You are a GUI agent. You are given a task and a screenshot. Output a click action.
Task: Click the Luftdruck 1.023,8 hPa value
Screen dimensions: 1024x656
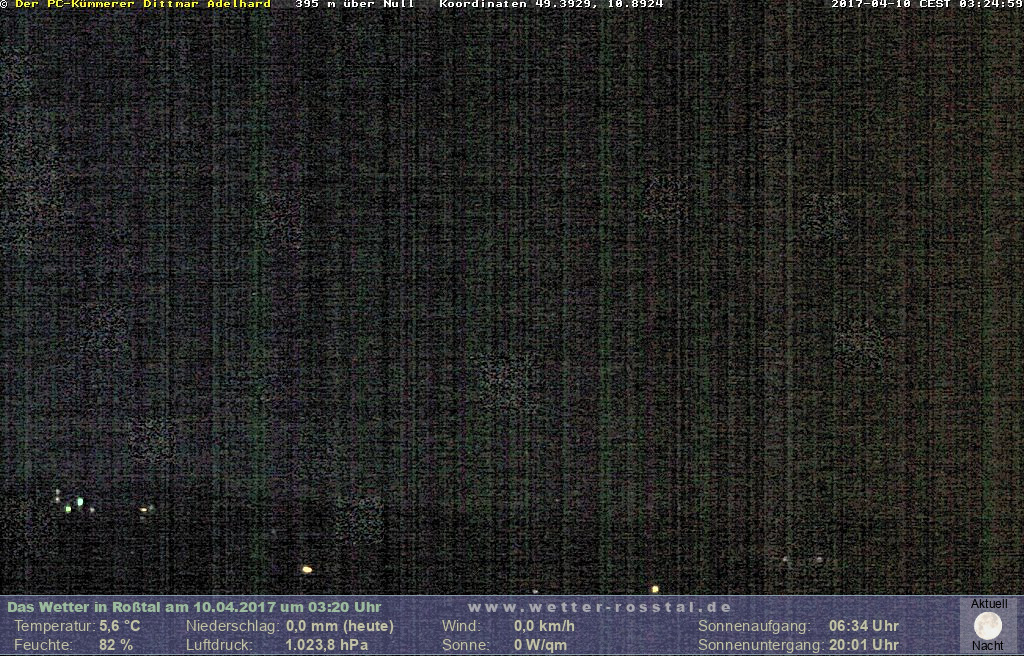pyautogui.click(x=326, y=645)
